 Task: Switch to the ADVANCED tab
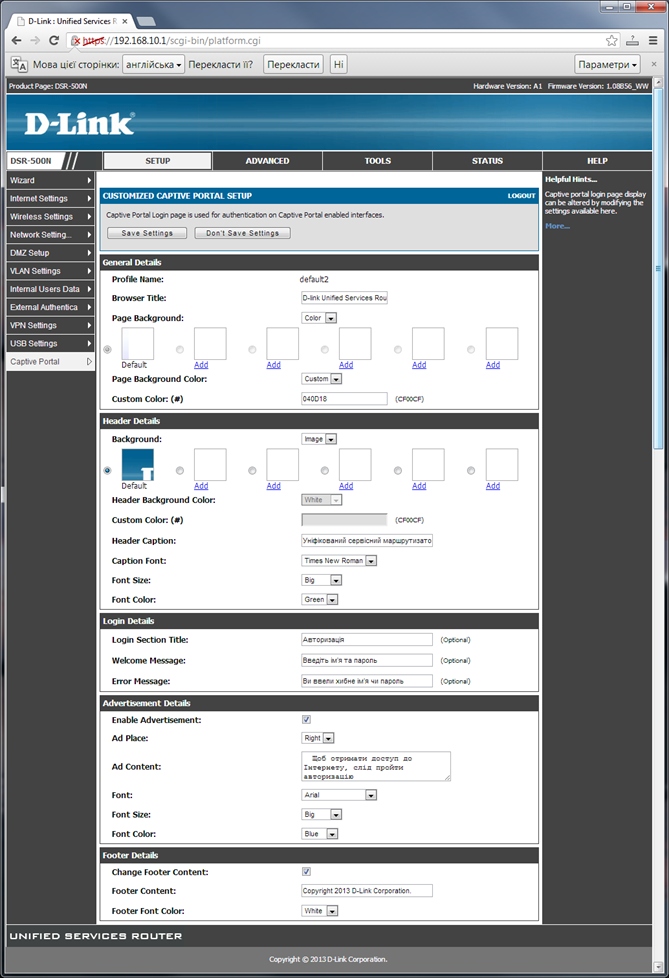pyautogui.click(x=267, y=161)
